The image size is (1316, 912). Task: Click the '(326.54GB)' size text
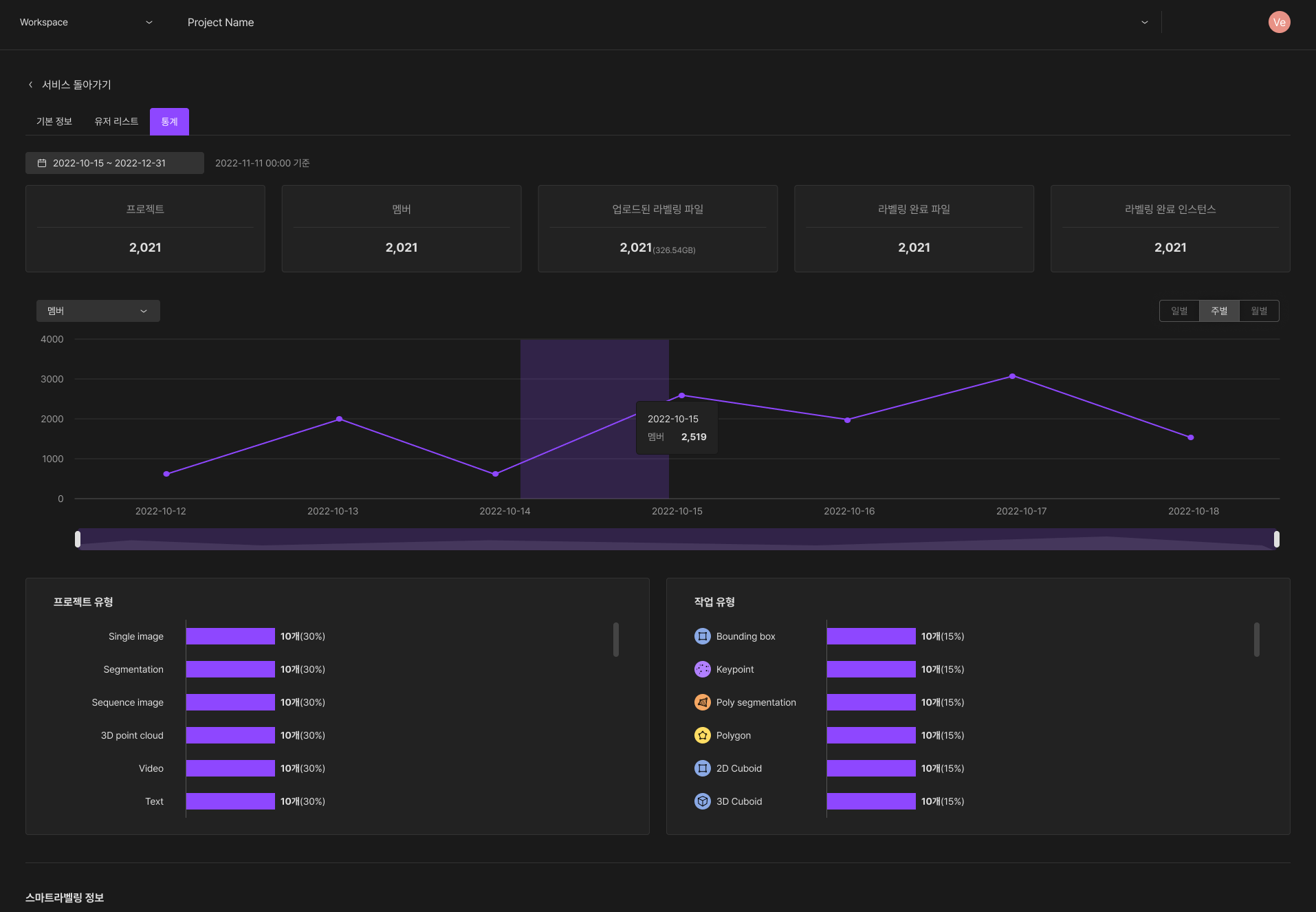(674, 250)
